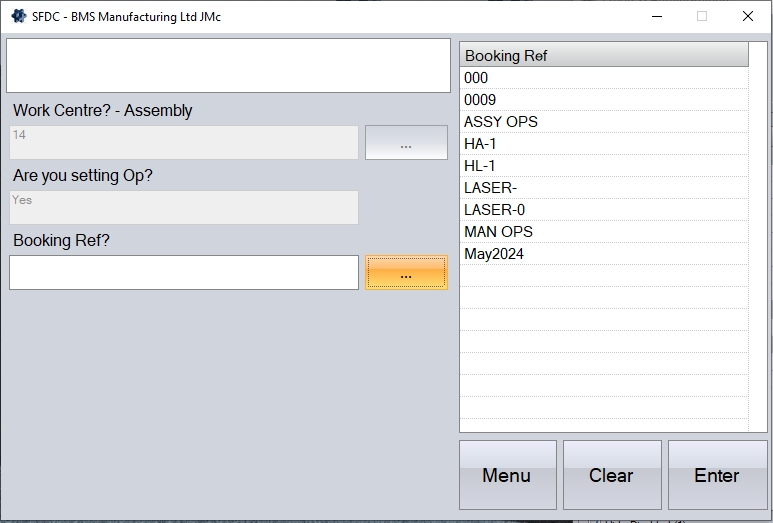Open Work Centre lookup ellipsis button
This screenshot has width=773, height=523.
(x=406, y=143)
